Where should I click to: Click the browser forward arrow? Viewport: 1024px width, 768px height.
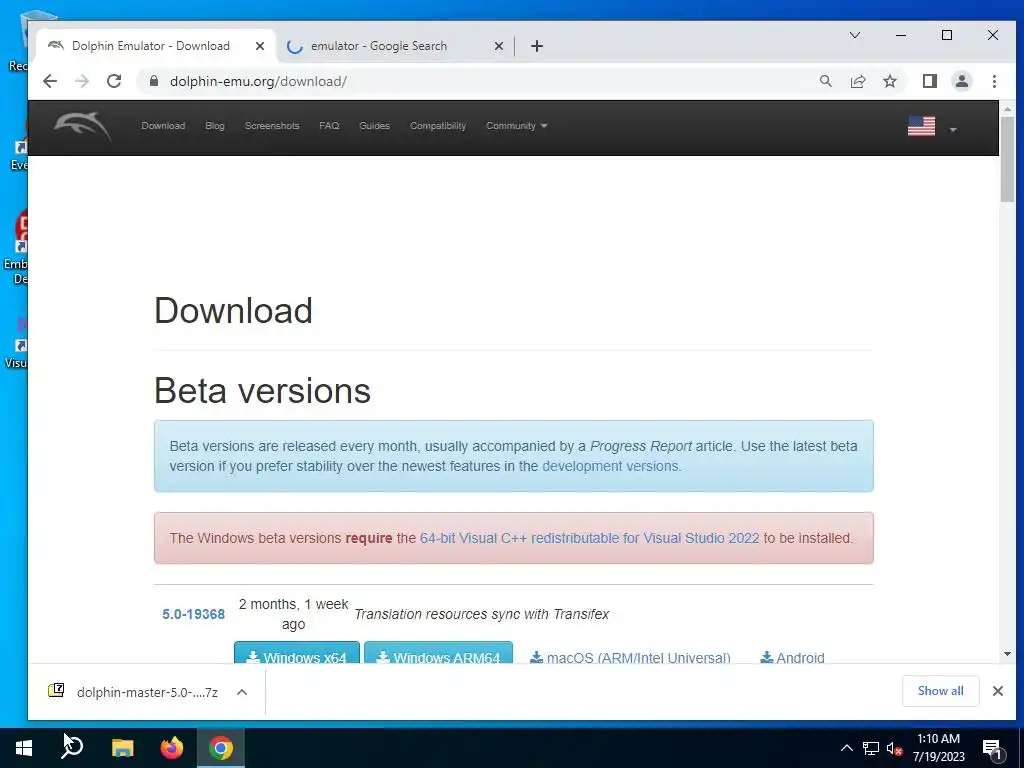(x=82, y=81)
